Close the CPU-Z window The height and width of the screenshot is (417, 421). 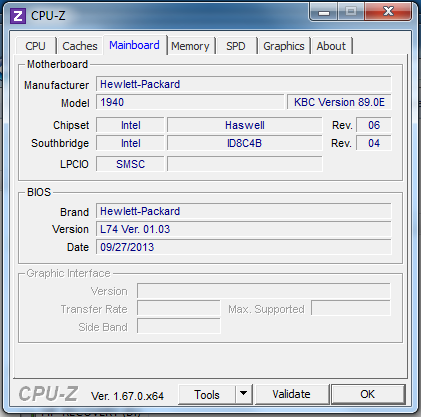388,12
